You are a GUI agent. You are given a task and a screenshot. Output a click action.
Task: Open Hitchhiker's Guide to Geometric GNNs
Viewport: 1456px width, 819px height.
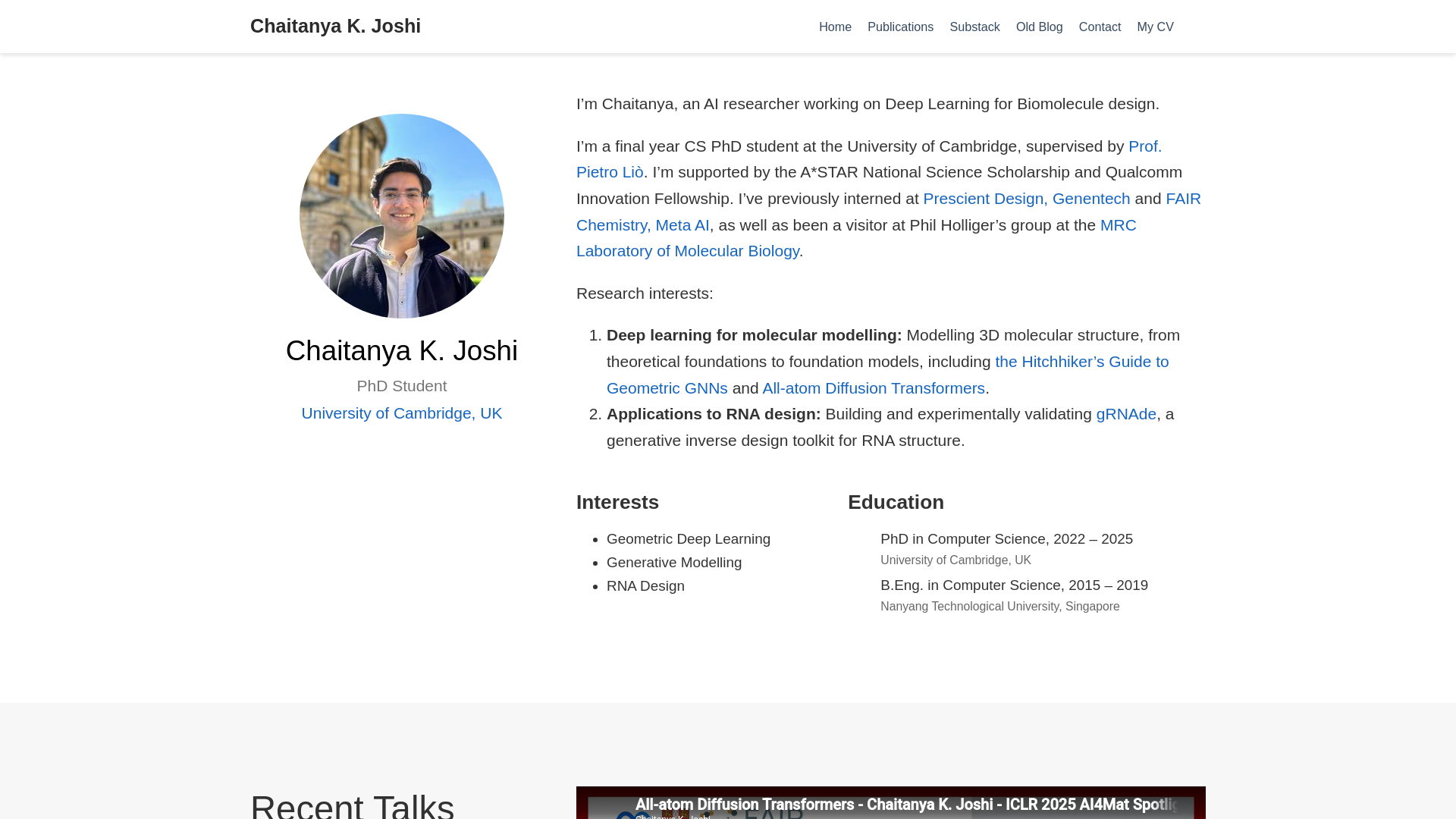point(1081,362)
